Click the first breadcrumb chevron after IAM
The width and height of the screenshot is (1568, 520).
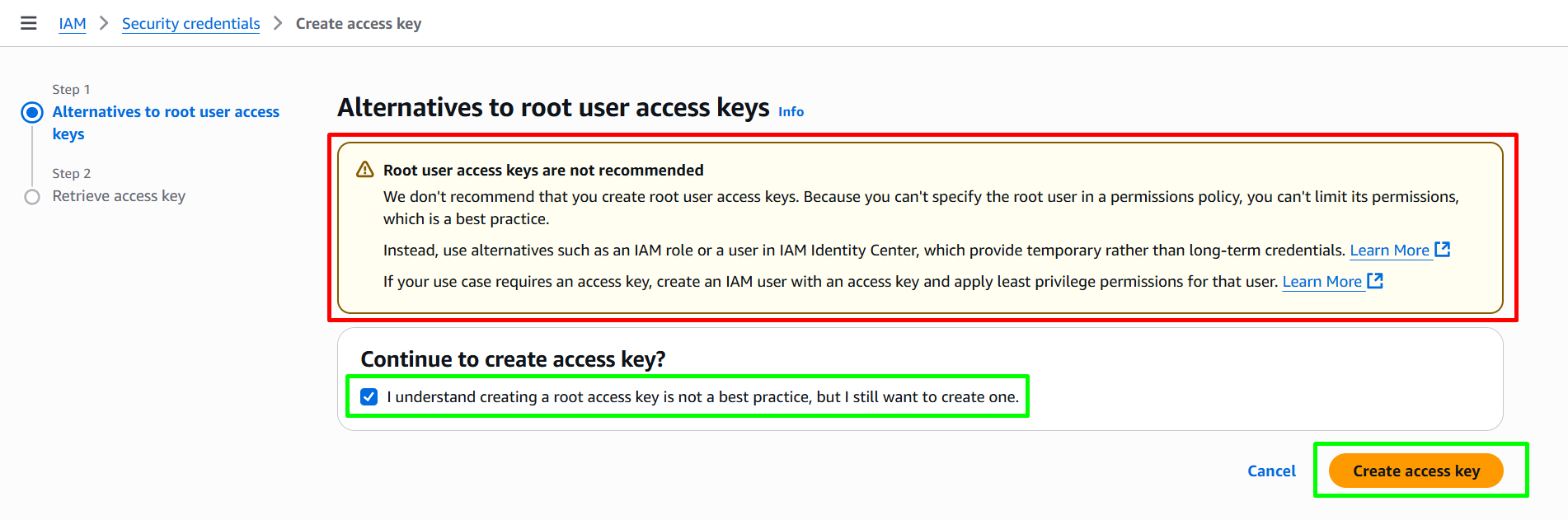[104, 23]
